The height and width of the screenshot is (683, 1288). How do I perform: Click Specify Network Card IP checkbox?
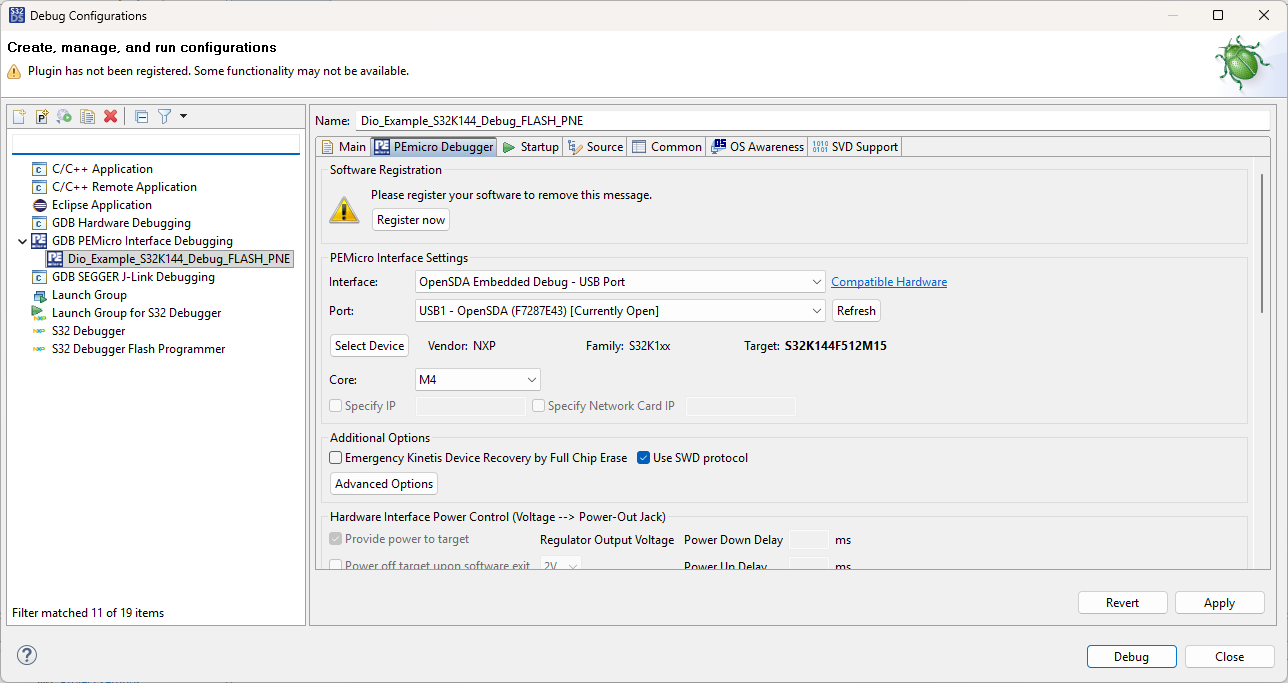pyautogui.click(x=539, y=406)
